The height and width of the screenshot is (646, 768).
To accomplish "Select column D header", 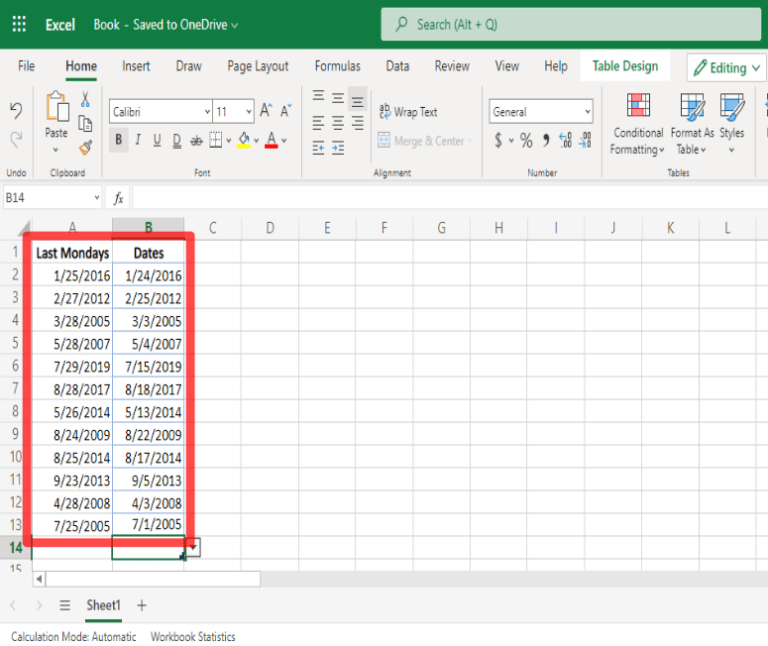I will 270,228.
